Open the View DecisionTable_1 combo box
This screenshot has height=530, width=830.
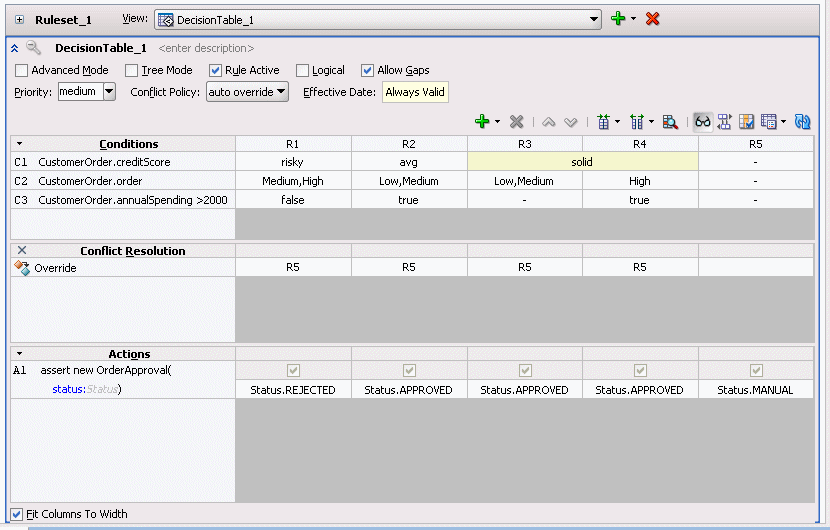coord(594,19)
